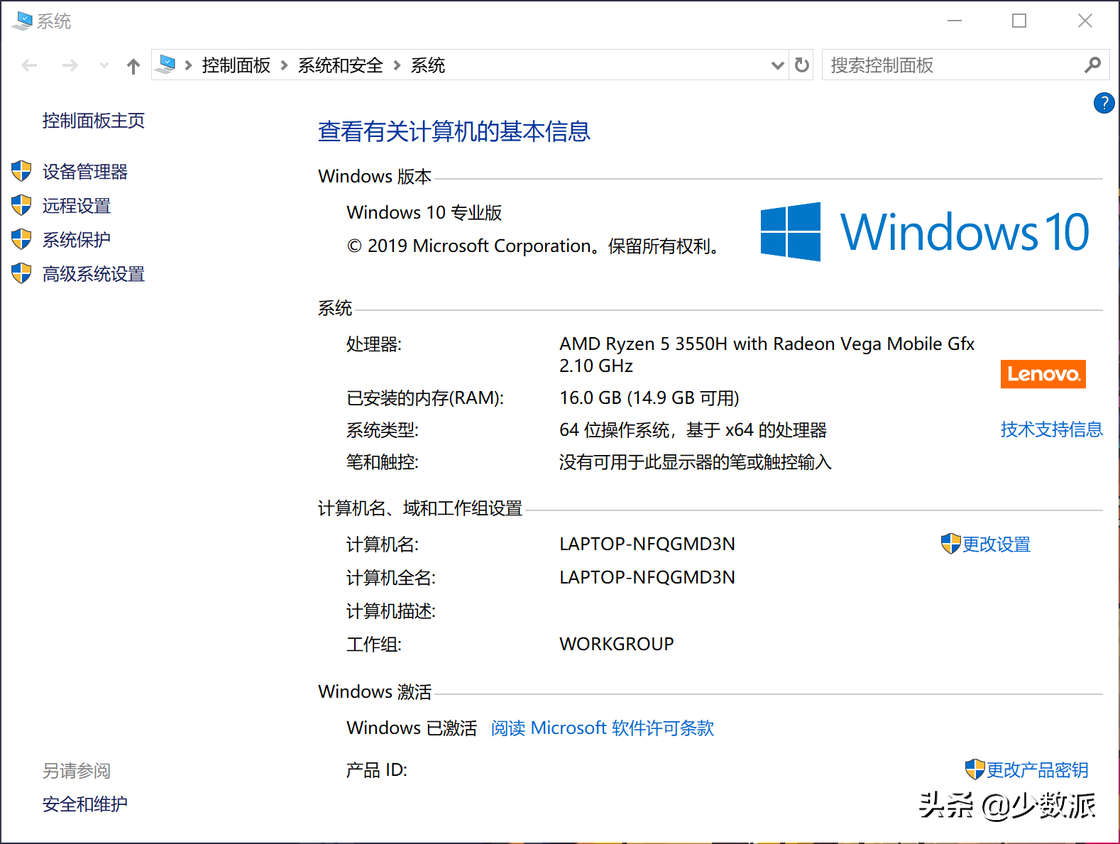Click the shield icon next to 高级系统设置
The width and height of the screenshot is (1120, 844).
(21, 273)
